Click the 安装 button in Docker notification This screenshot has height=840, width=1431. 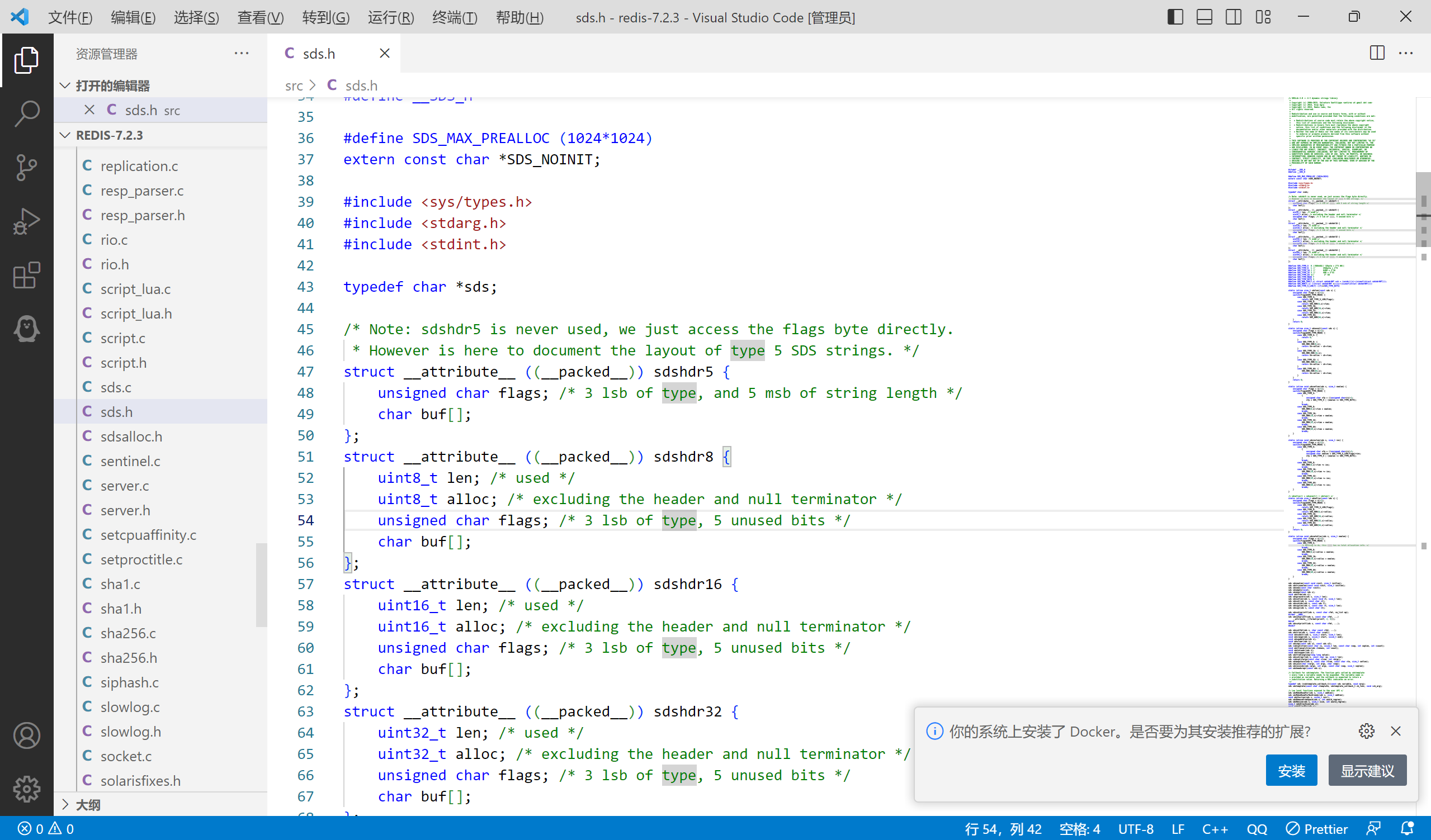pos(1291,771)
